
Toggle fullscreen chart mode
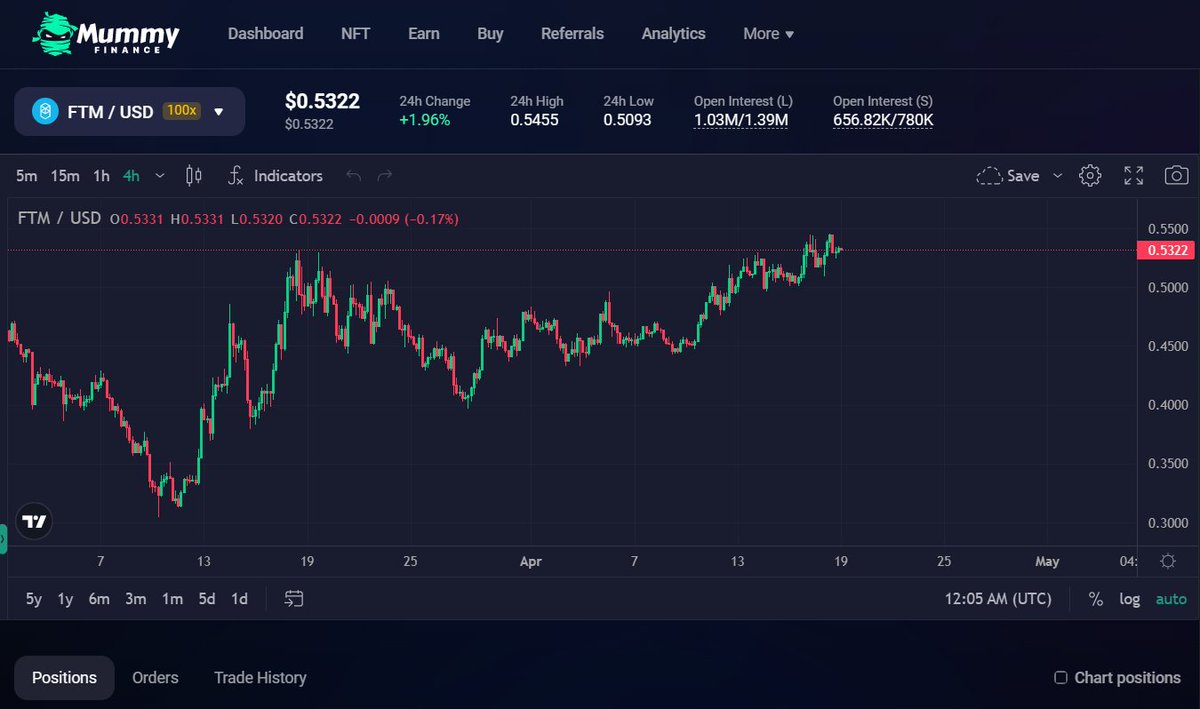pos(1134,176)
